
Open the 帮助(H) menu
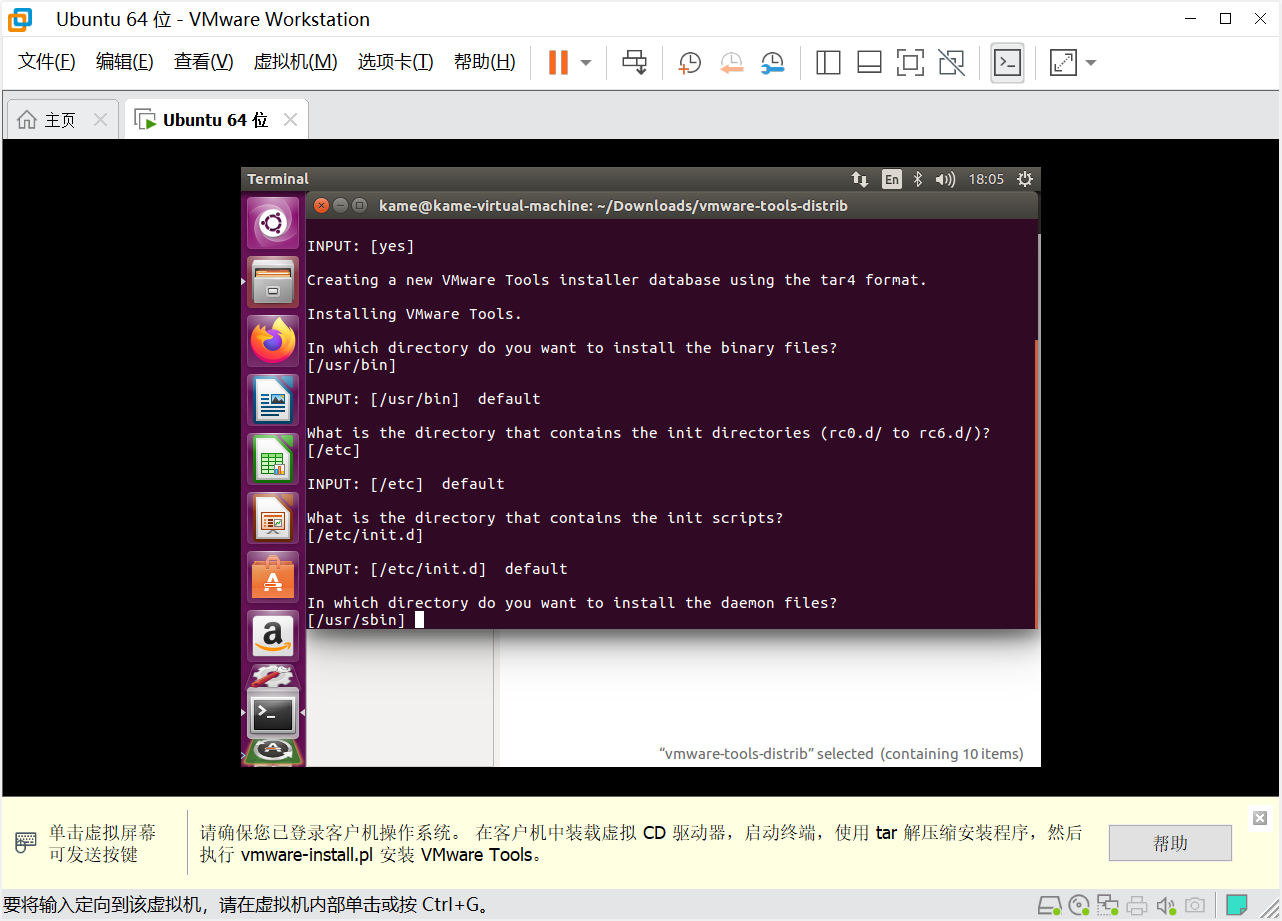click(x=485, y=62)
